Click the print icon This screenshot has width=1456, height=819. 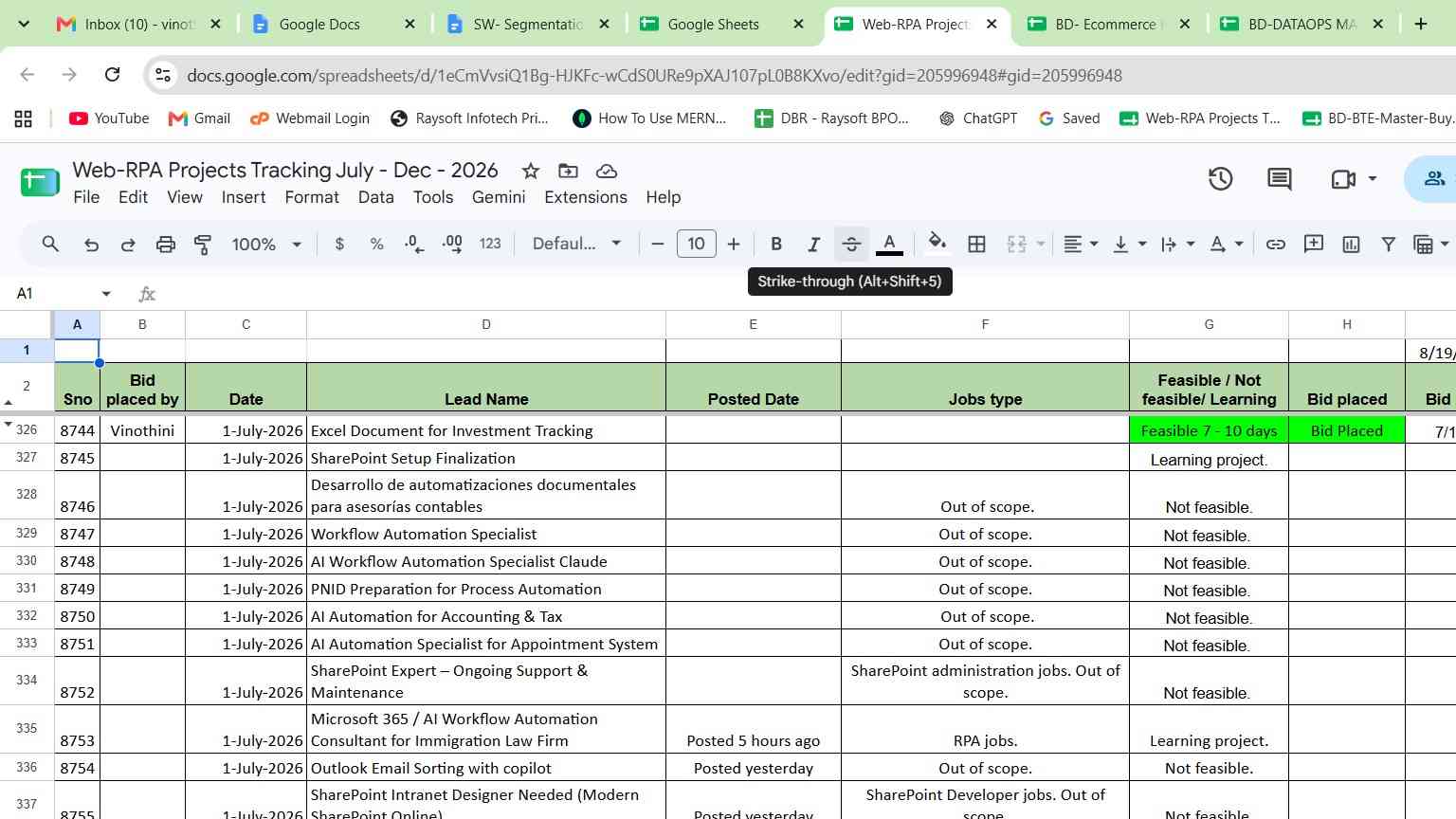166,245
